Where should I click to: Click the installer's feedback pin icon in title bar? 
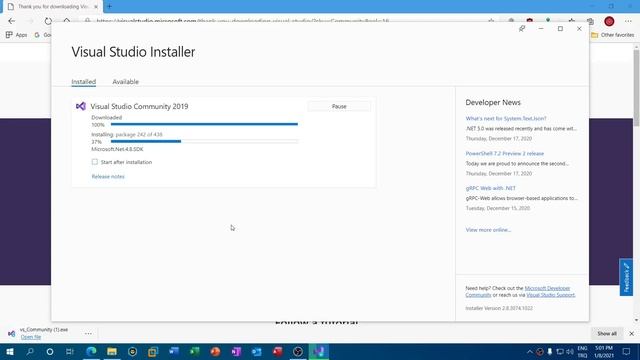(x=522, y=29)
